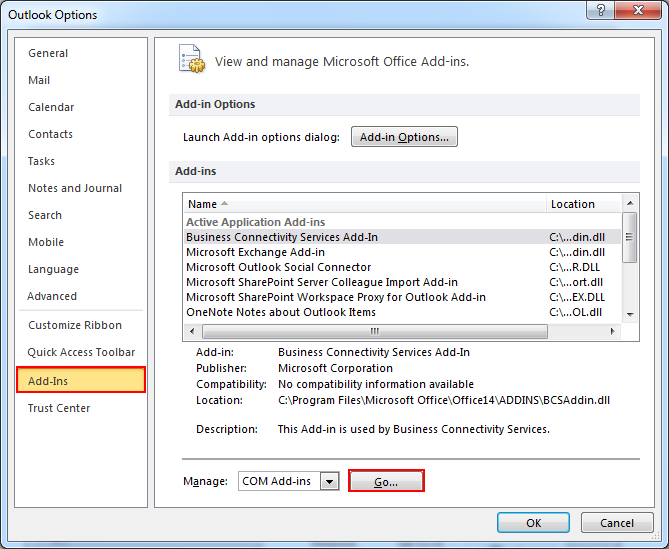Select the Add-Ins category
The height and width of the screenshot is (549, 669).
[81, 380]
